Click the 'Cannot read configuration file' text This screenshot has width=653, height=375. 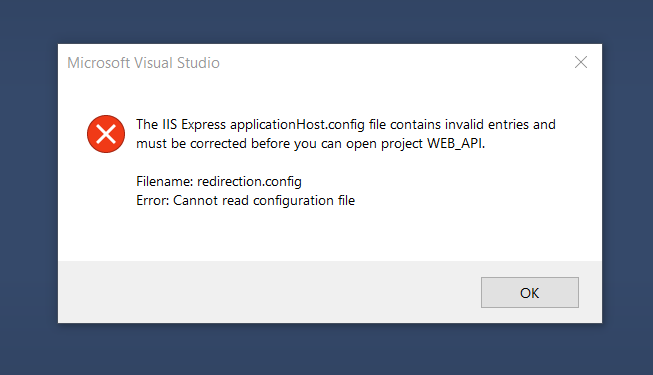click(264, 200)
